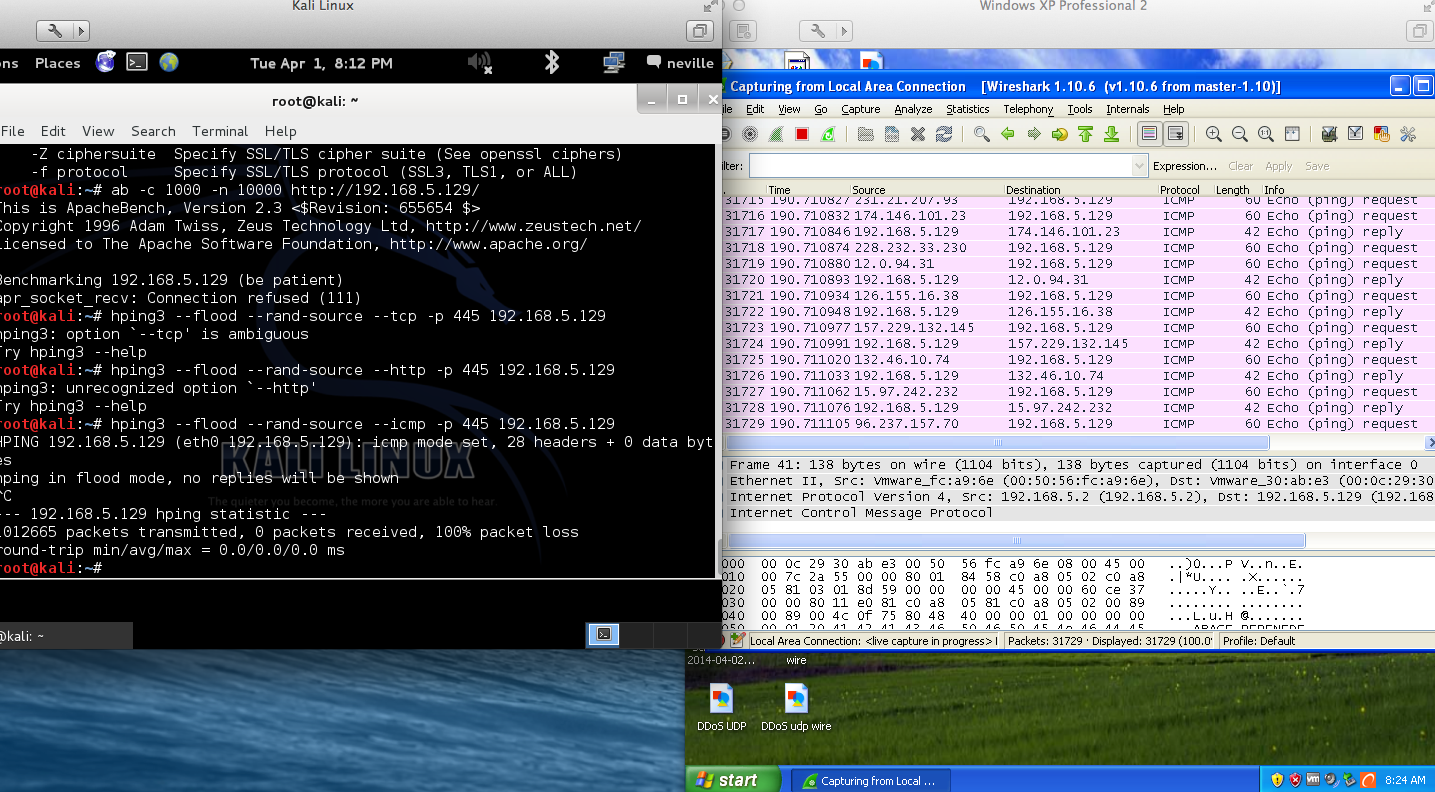Click into the Wireshark display filter field

940,165
